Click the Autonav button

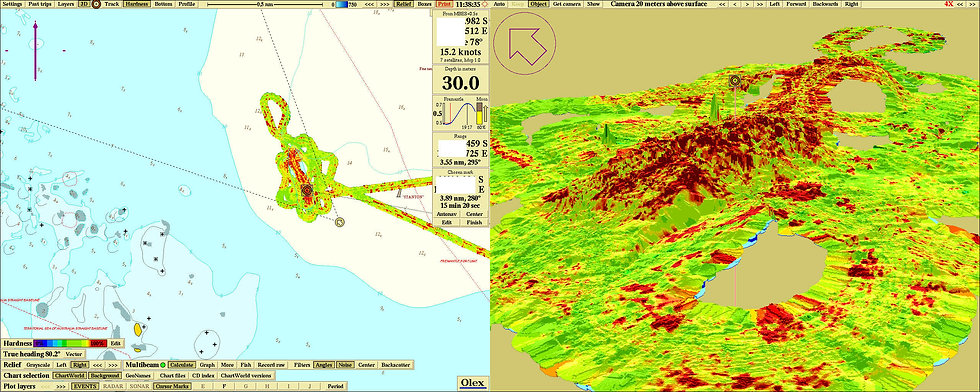(447, 213)
